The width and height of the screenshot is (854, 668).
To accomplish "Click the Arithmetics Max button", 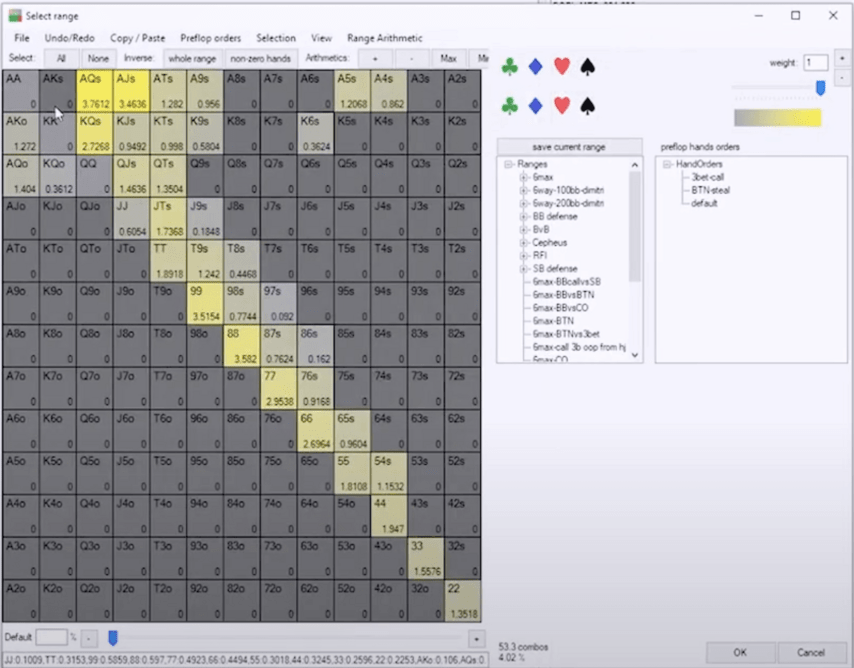I will pos(448,58).
